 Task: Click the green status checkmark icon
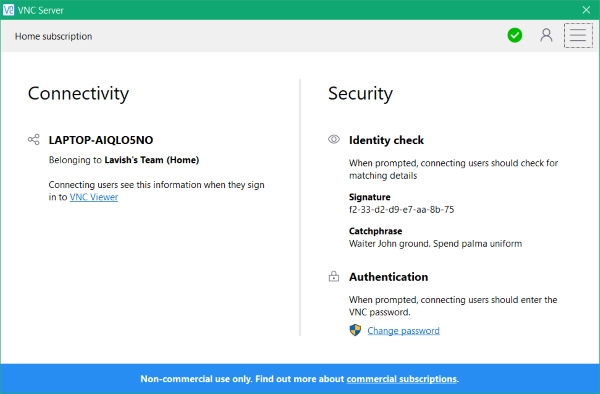point(515,35)
